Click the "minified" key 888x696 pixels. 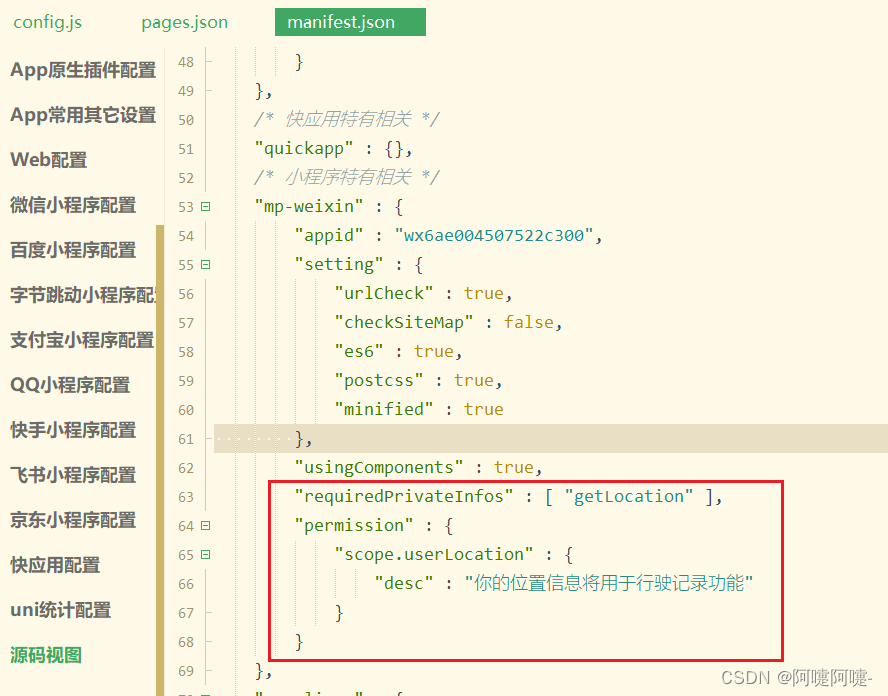pyautogui.click(x=384, y=409)
